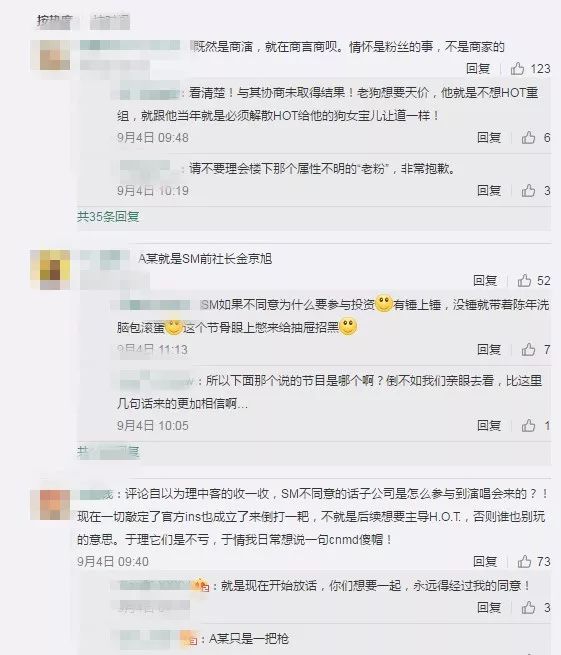Screen dimensions: 561x655
Task: Reply to comment posted 9月4日 09:48
Action: tap(489, 137)
